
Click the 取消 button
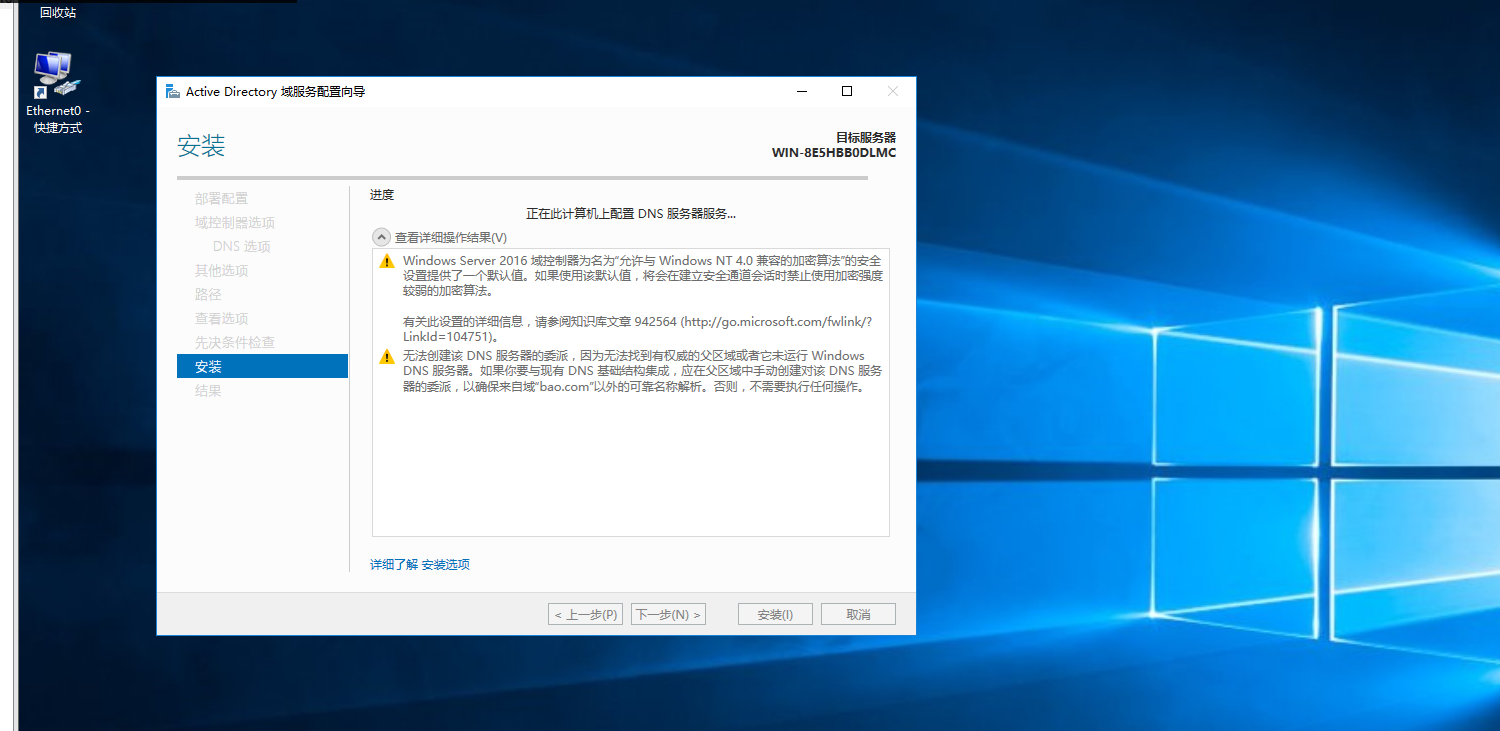point(858,614)
